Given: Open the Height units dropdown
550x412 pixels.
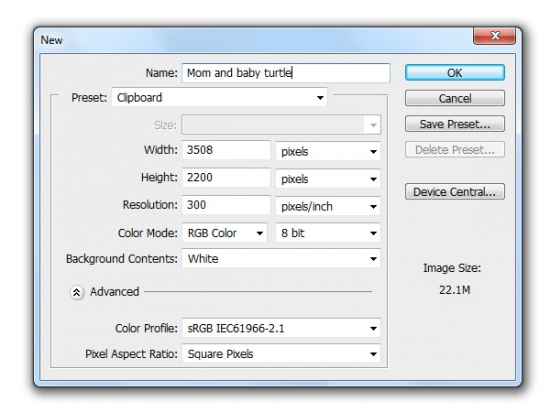Looking at the screenshot, I should click(x=328, y=178).
